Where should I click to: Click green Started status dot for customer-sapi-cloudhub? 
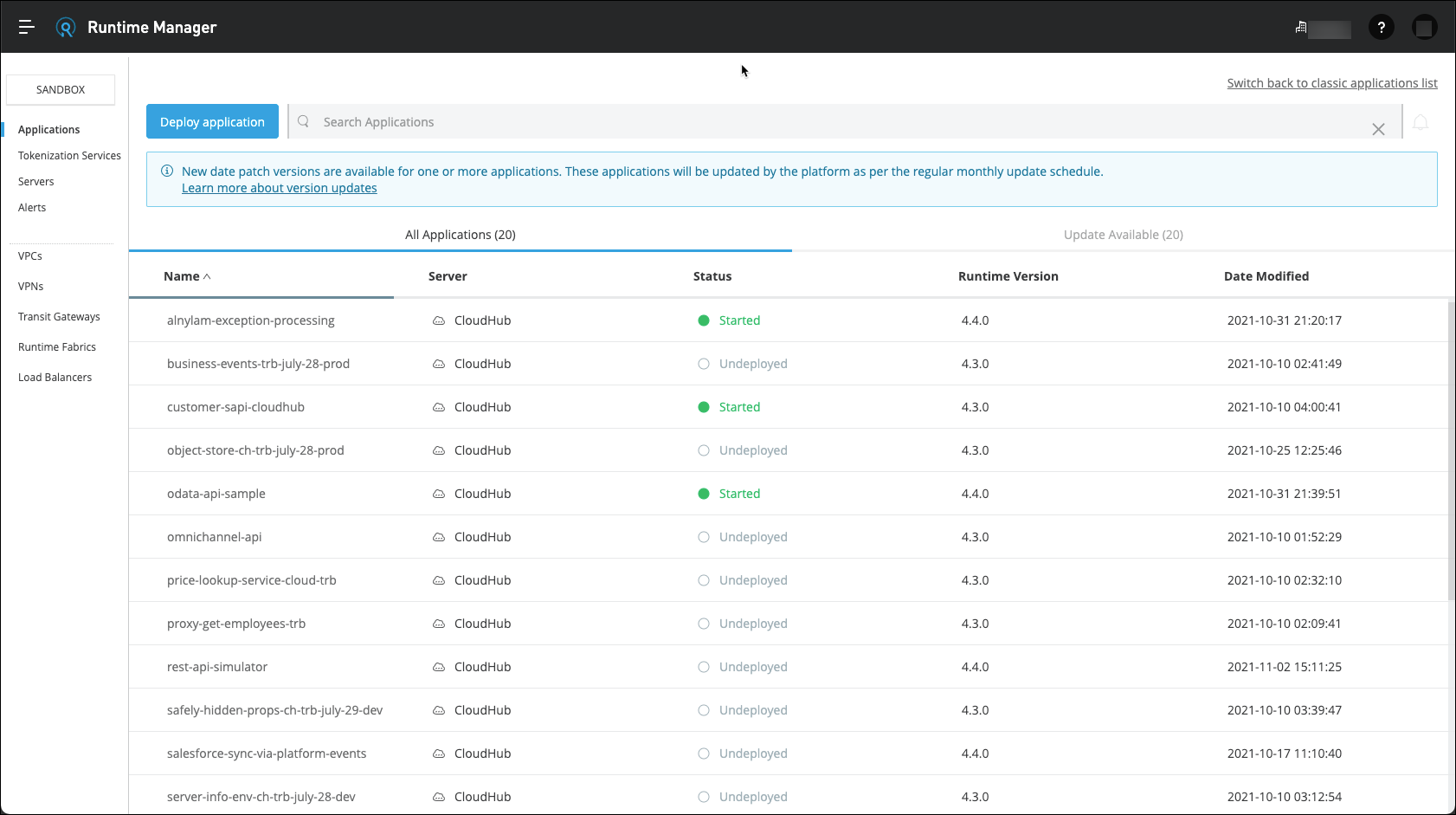coord(704,407)
